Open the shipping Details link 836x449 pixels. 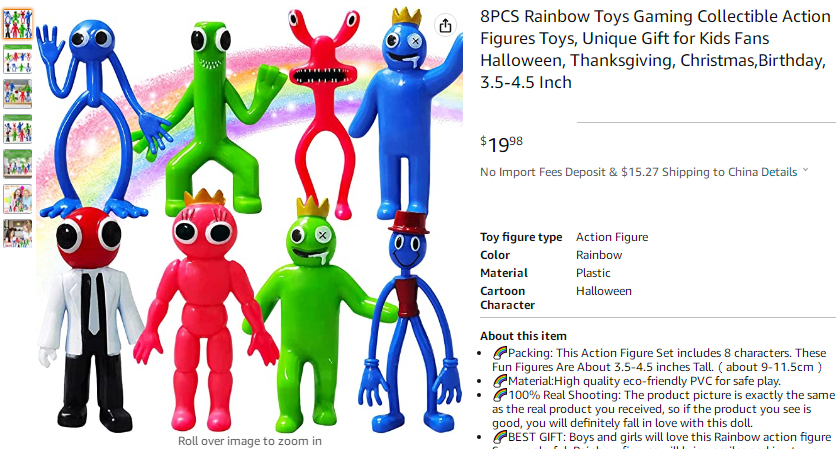(x=779, y=172)
